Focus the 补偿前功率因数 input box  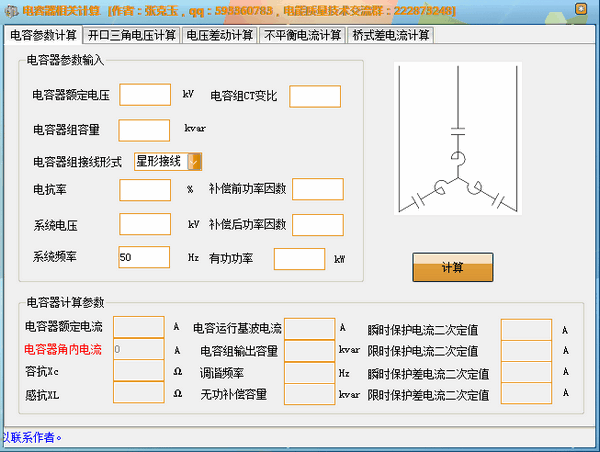(318, 189)
